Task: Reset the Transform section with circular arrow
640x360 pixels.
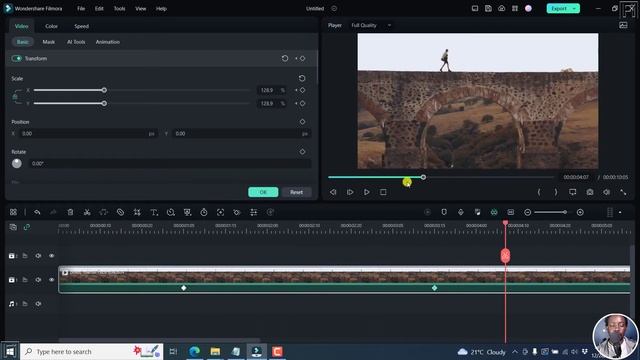Action: tap(285, 58)
